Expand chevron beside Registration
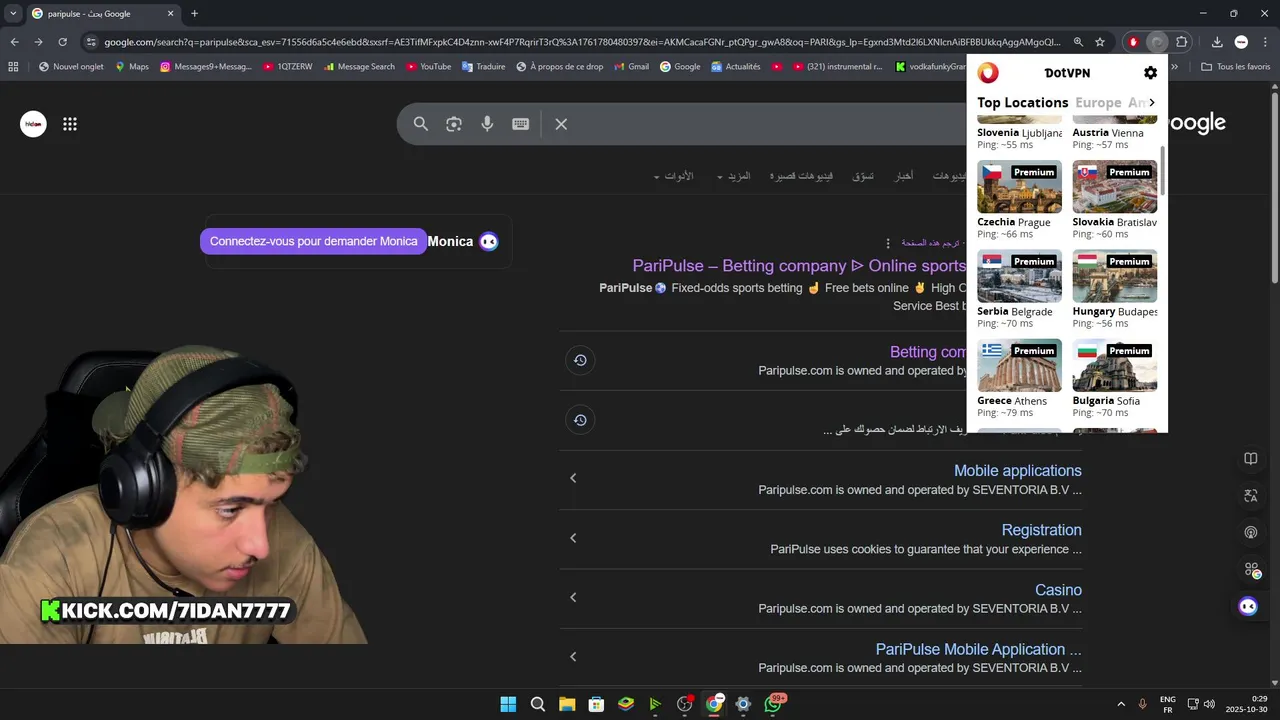Screen dimensions: 1280x720 tap(573, 538)
